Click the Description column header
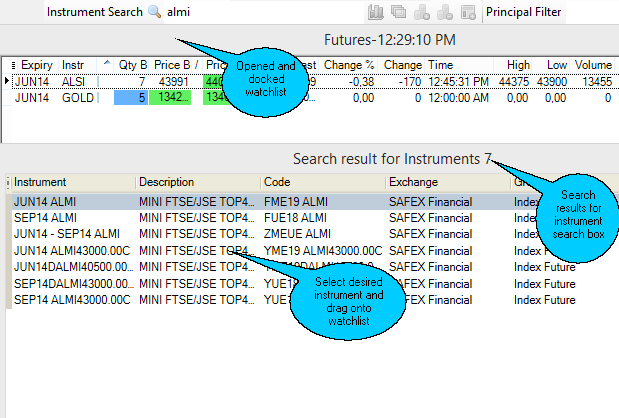This screenshot has height=418, width=619. pyautogui.click(x=166, y=182)
